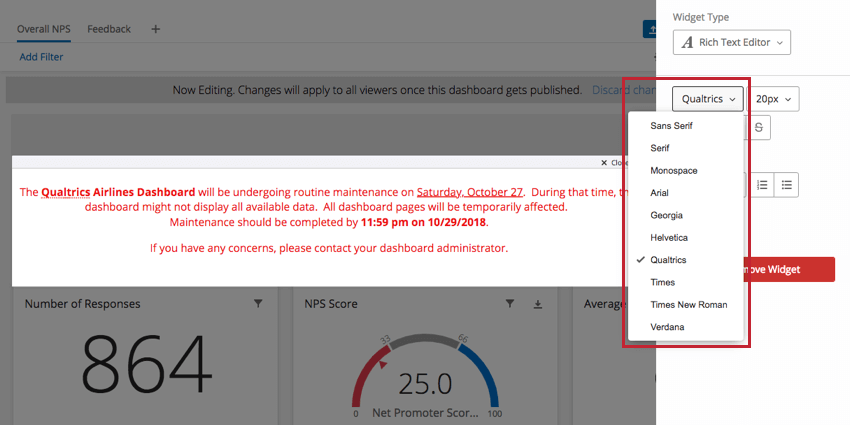The height and width of the screenshot is (425, 850).
Task: Click the NPS Score widget title
Action: tap(331, 304)
